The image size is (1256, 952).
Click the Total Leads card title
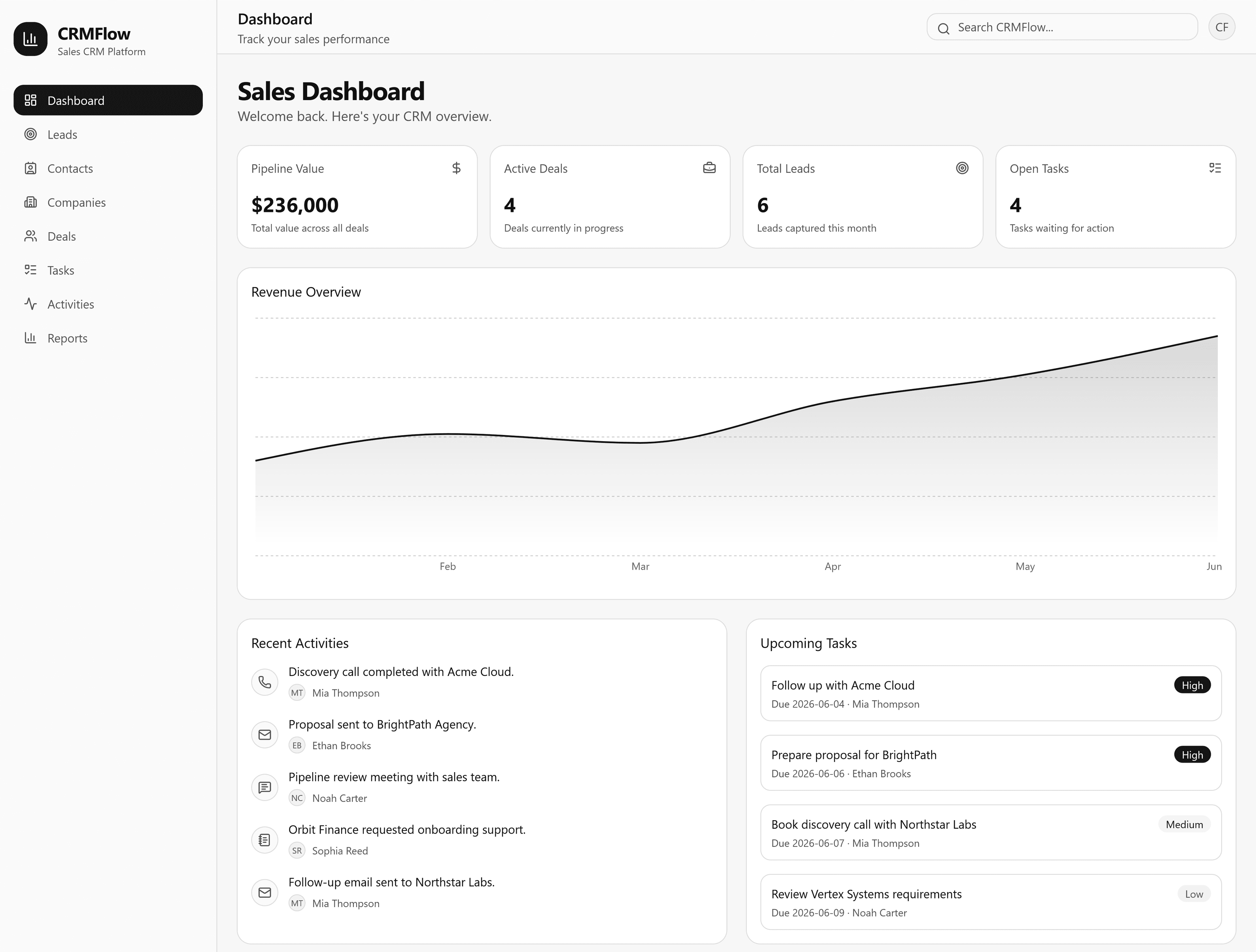[786, 169]
